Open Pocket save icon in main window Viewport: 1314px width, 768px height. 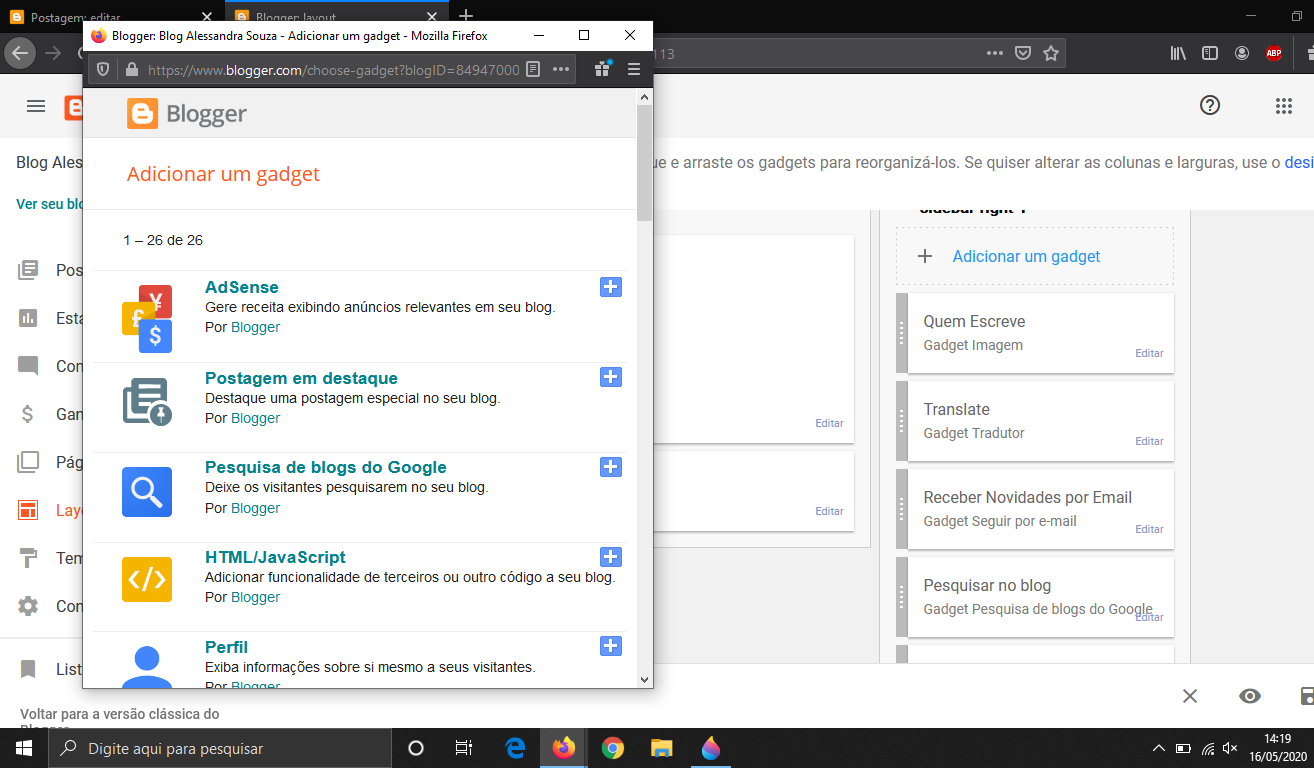1022,53
